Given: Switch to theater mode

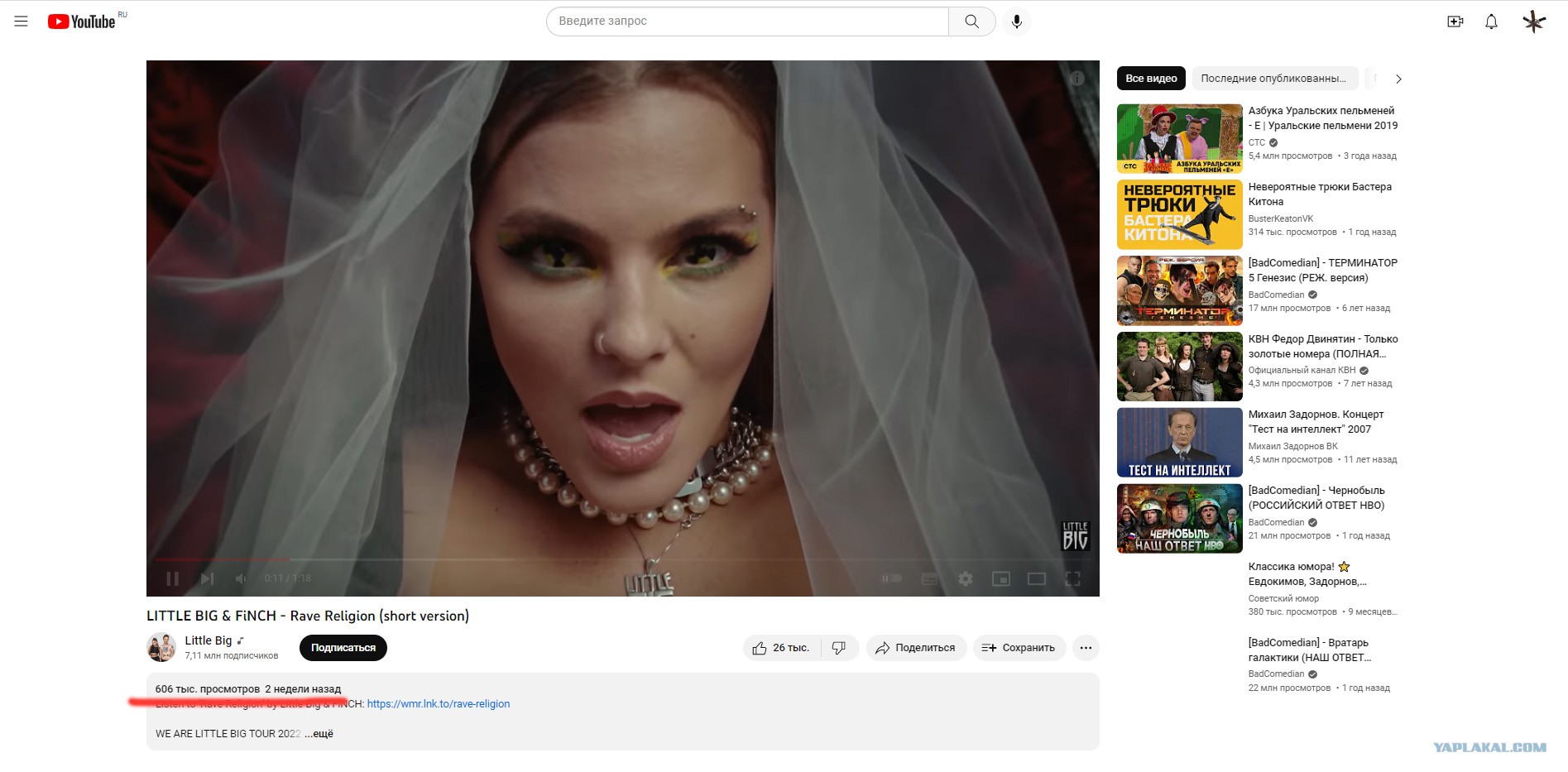Looking at the screenshot, I should (x=1037, y=578).
